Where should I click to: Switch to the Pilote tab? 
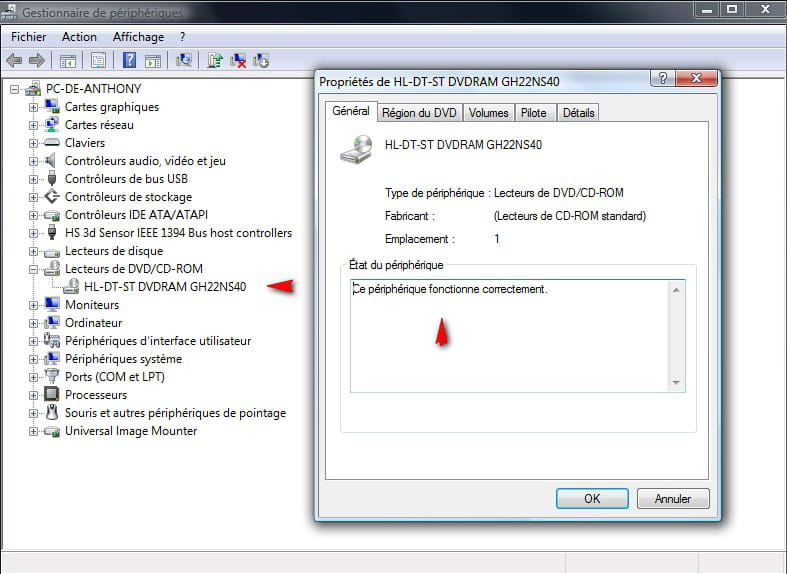click(534, 113)
